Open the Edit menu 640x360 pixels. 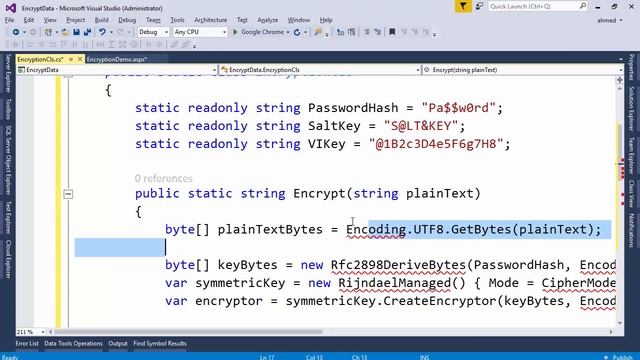click(29, 20)
